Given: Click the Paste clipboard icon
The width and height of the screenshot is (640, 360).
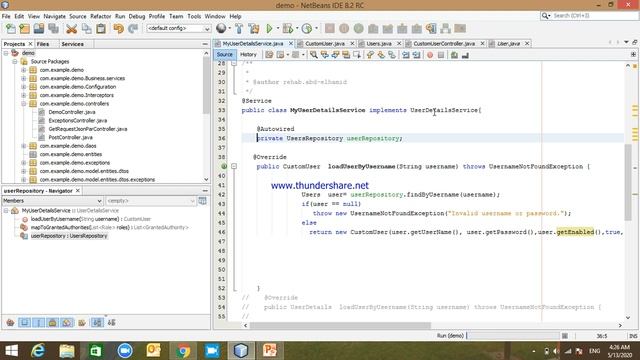Looking at the screenshot, I should coord(101,28).
